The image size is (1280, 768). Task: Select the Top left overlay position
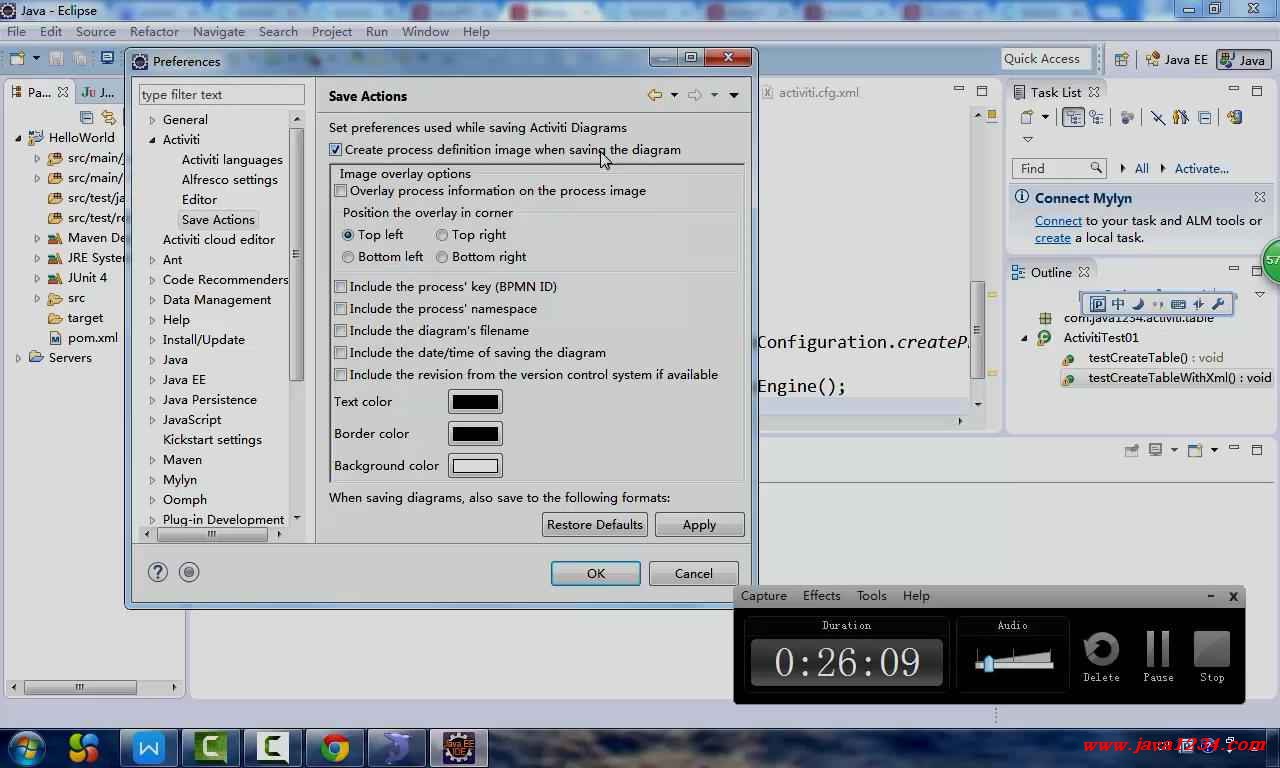pos(348,235)
